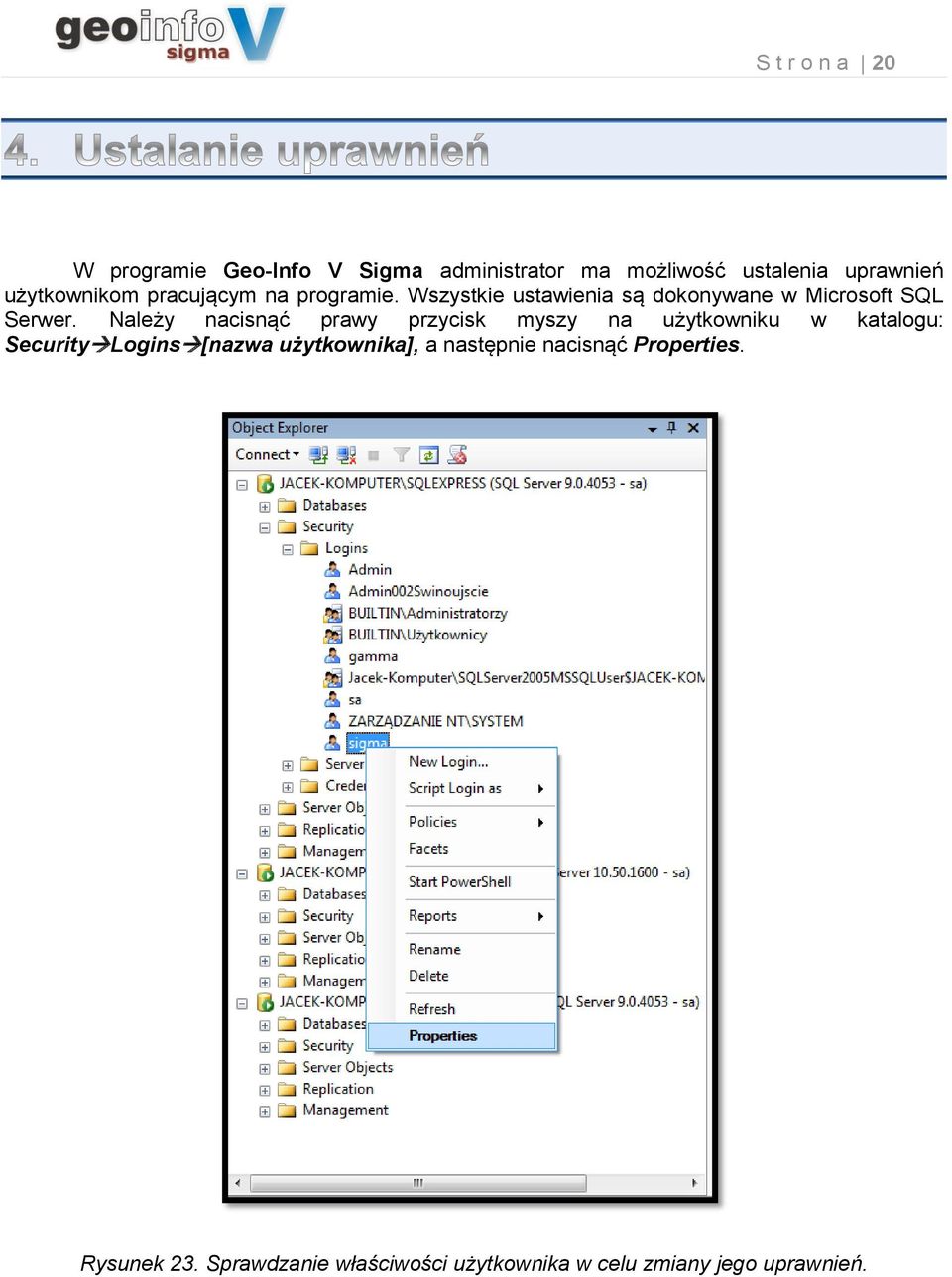Select the BUILTIN\Administratorzy login name

click(x=427, y=614)
